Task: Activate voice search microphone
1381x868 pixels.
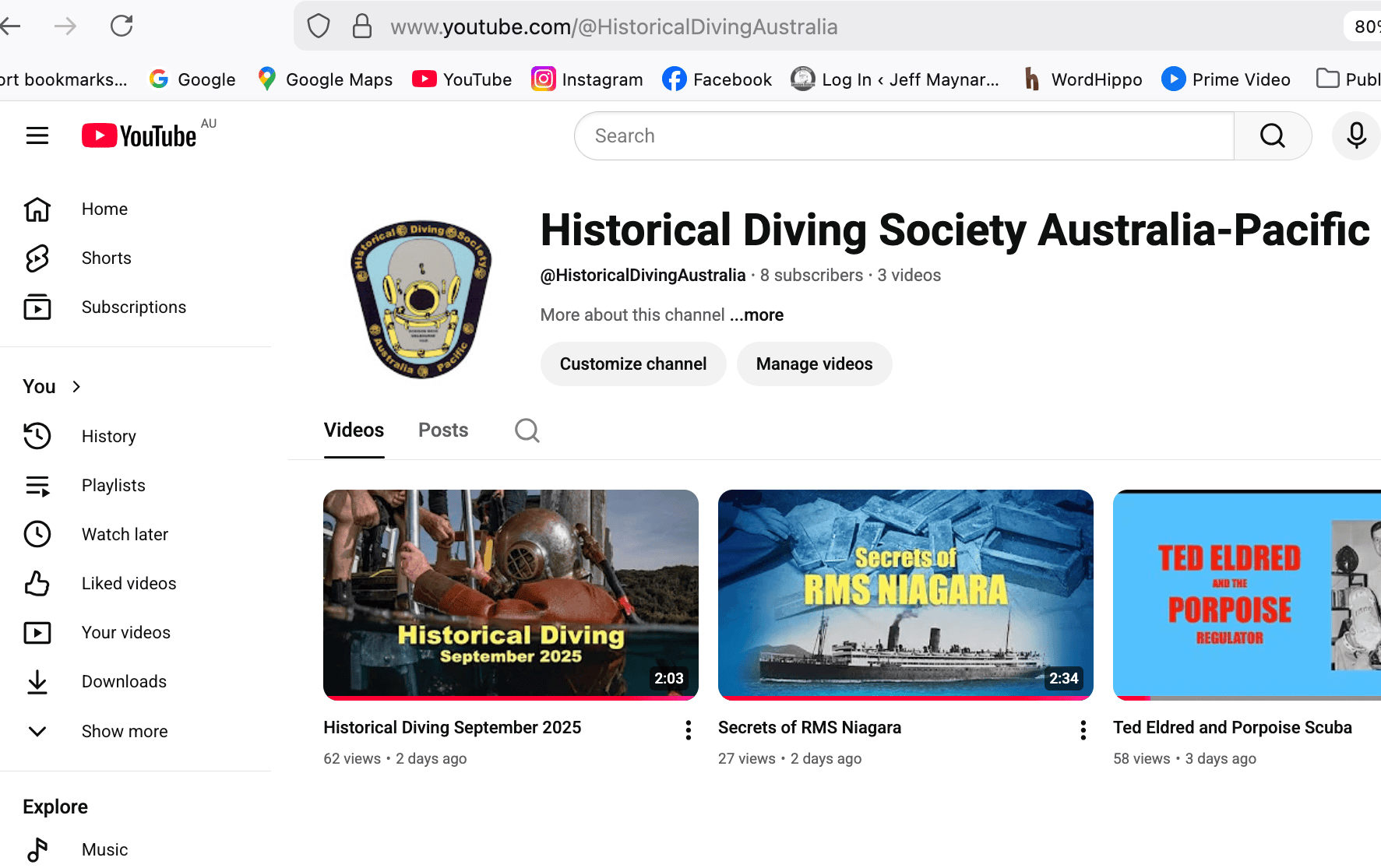Action: click(x=1356, y=136)
